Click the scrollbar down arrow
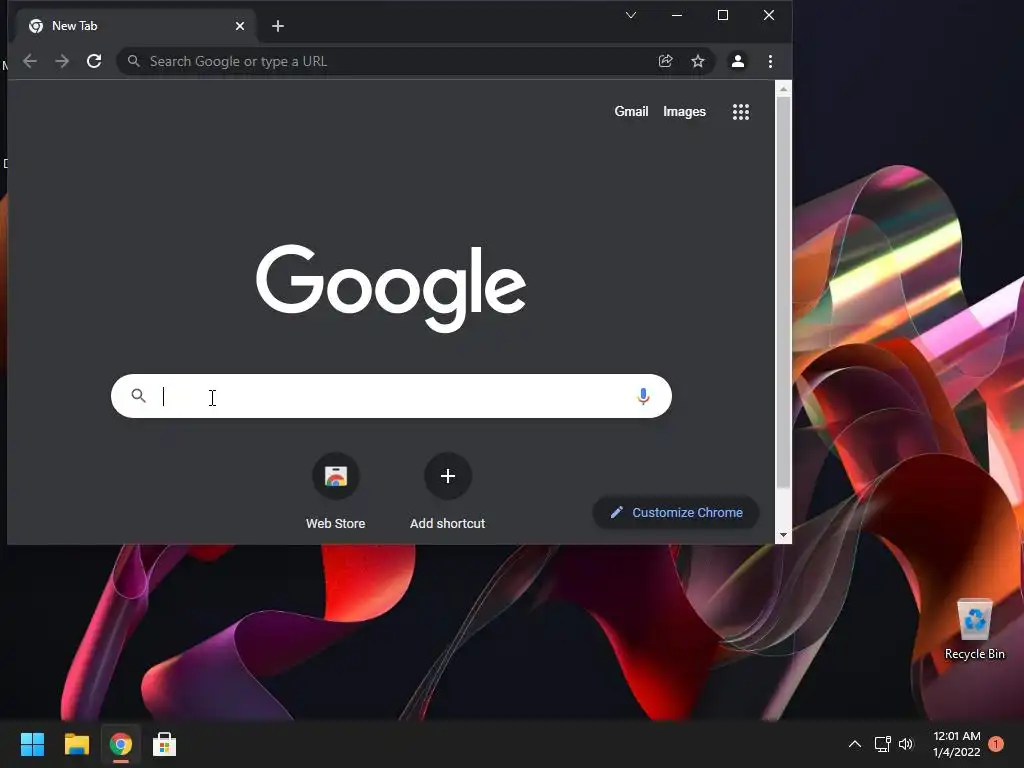 point(783,536)
